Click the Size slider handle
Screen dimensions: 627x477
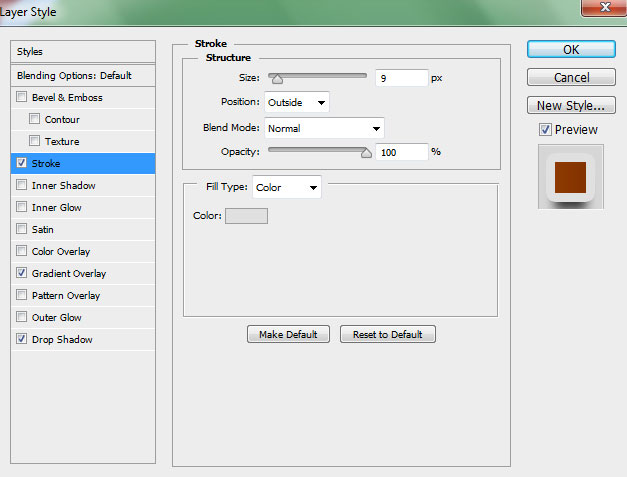[277, 79]
